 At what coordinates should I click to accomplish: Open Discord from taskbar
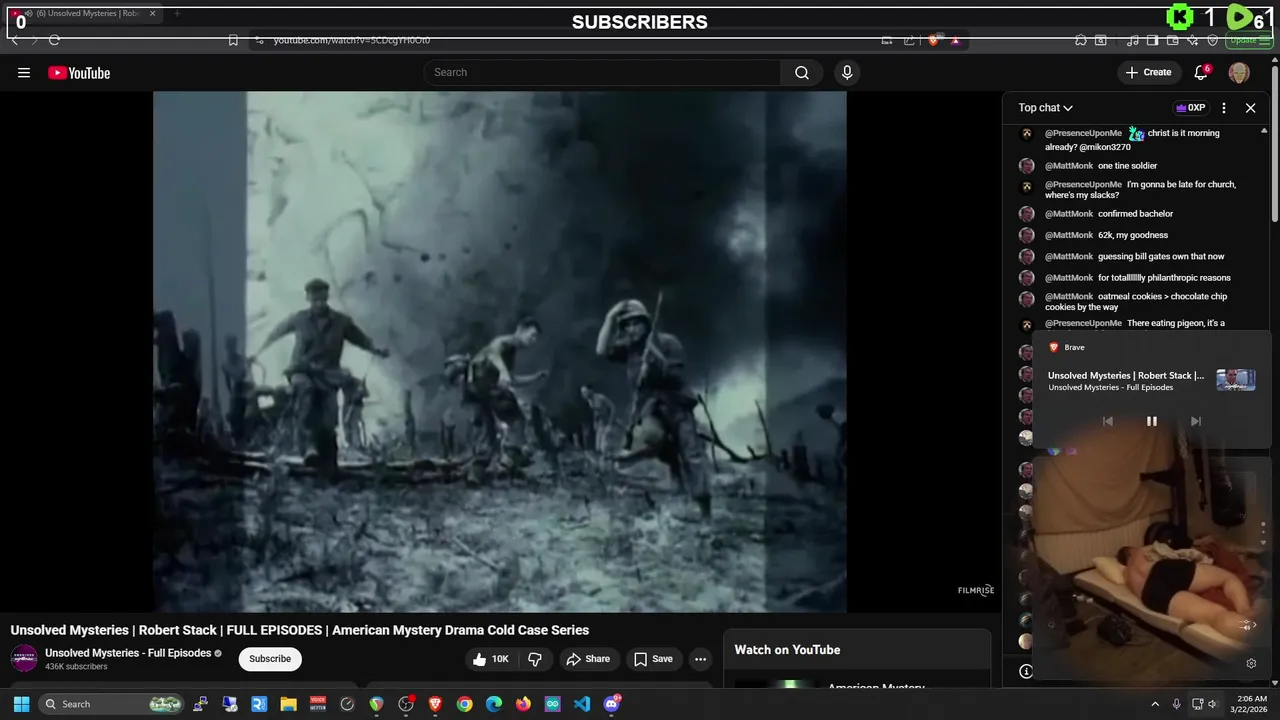coord(612,704)
